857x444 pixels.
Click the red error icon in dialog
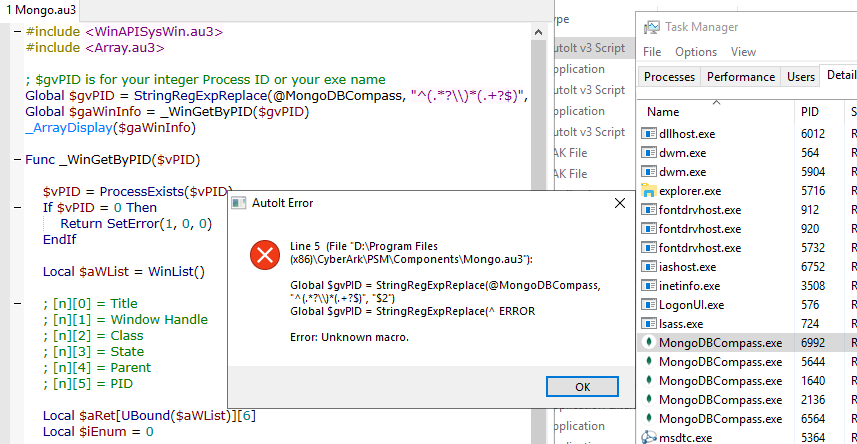[265, 255]
